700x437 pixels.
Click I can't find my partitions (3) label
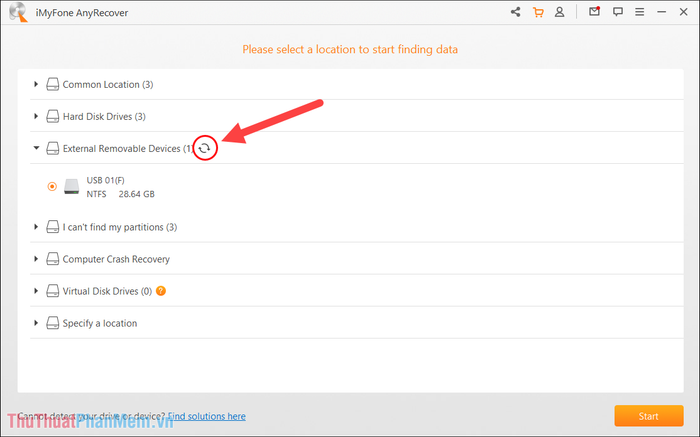120,227
